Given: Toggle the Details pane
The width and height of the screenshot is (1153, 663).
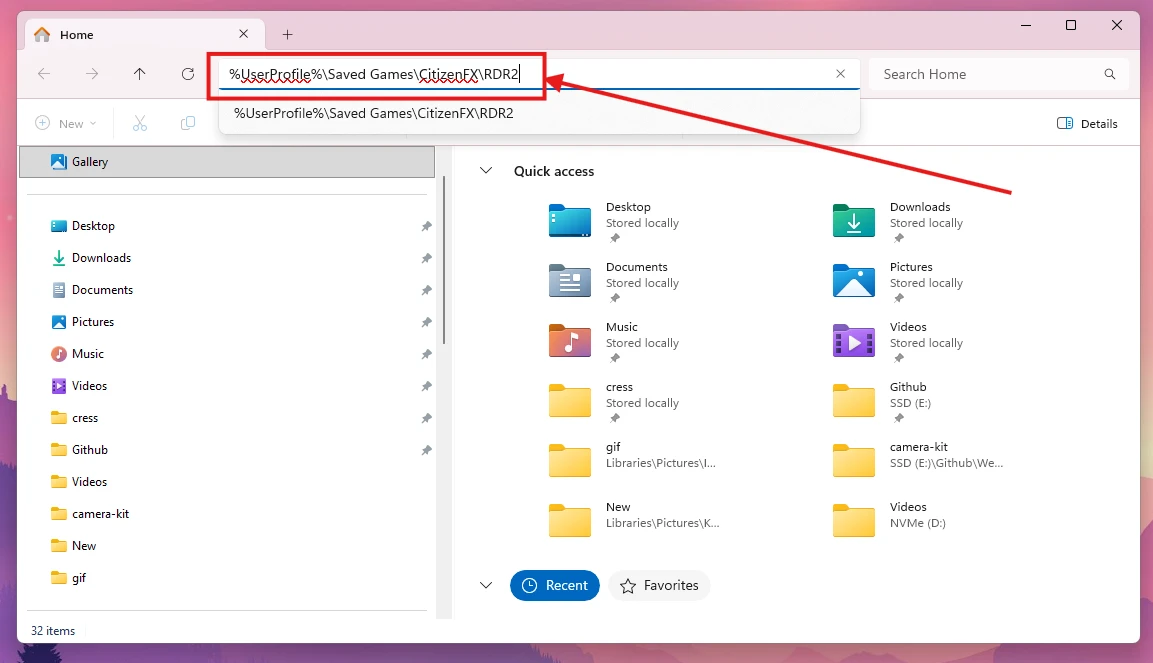Looking at the screenshot, I should 1087,123.
